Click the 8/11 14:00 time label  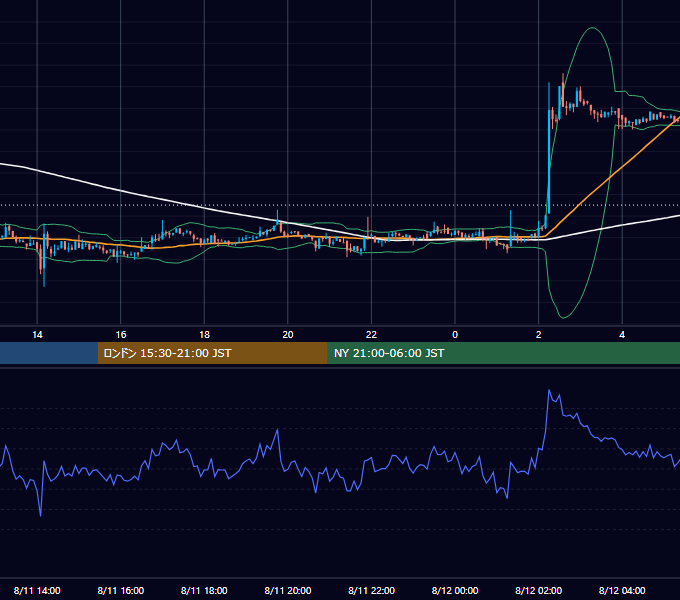pos(37,590)
